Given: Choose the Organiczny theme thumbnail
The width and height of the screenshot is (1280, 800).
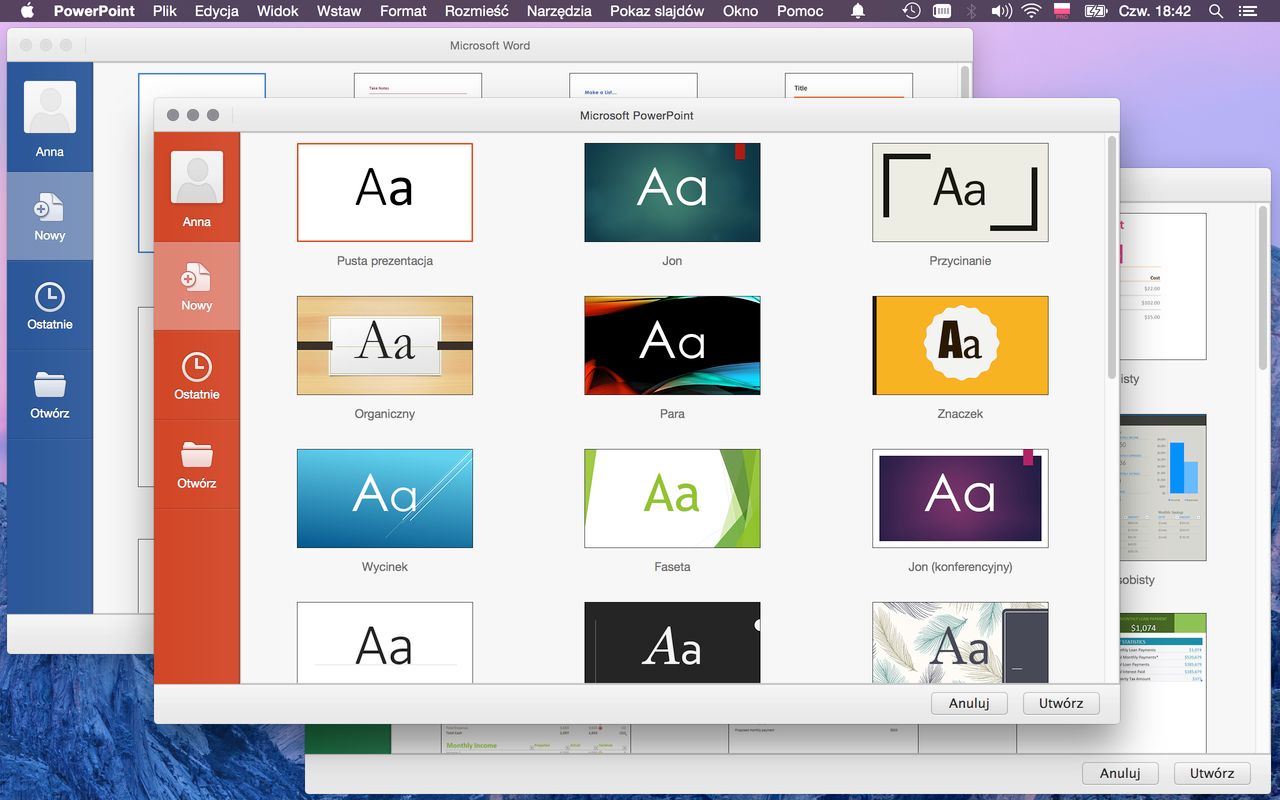Looking at the screenshot, I should point(385,345).
